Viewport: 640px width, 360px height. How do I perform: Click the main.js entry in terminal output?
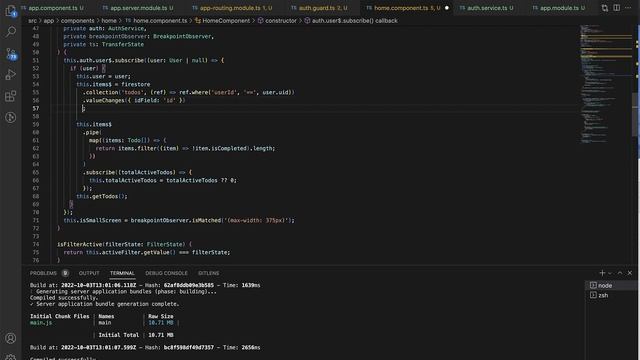pos(41,322)
